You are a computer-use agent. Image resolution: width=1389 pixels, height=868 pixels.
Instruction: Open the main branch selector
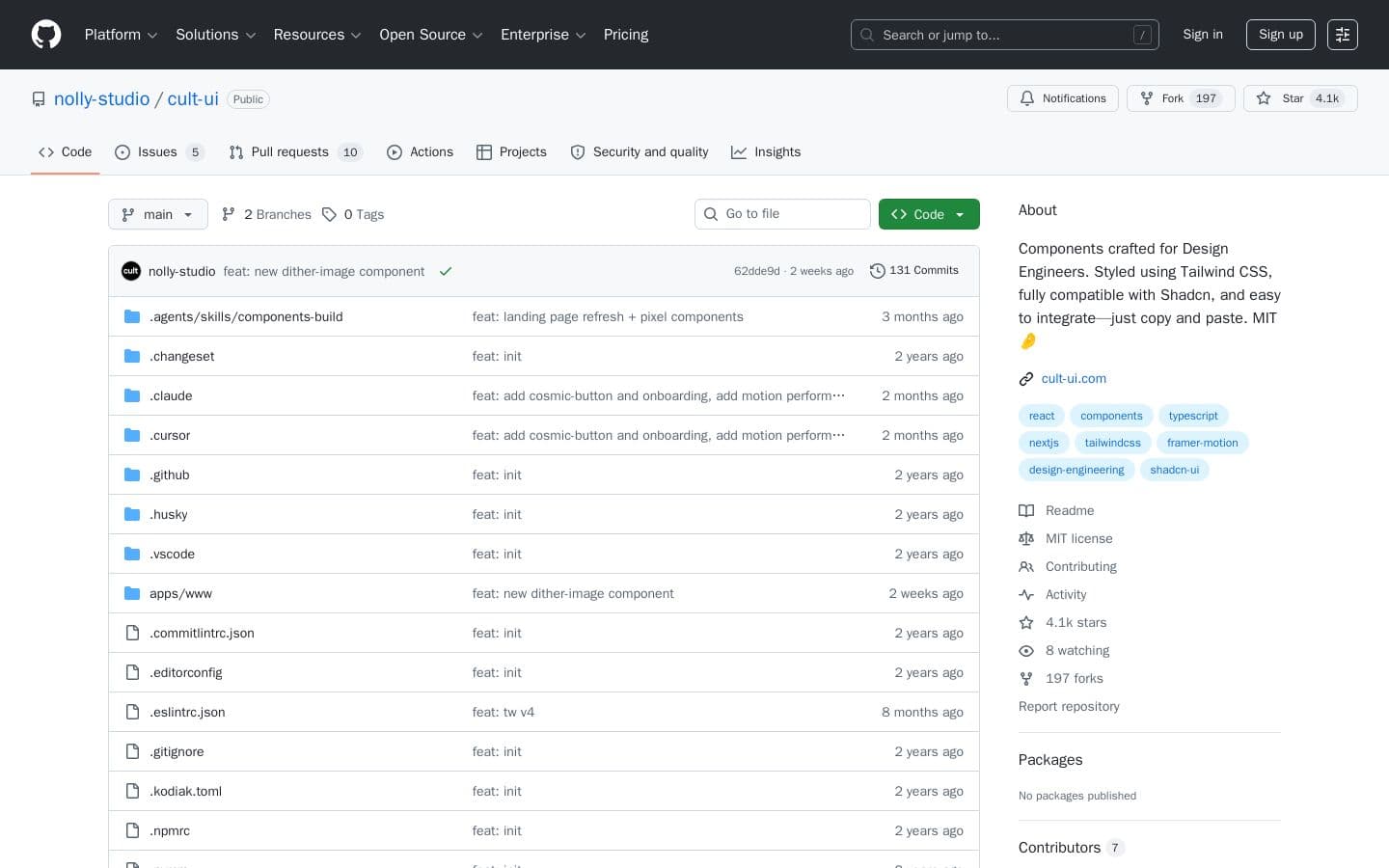(158, 214)
